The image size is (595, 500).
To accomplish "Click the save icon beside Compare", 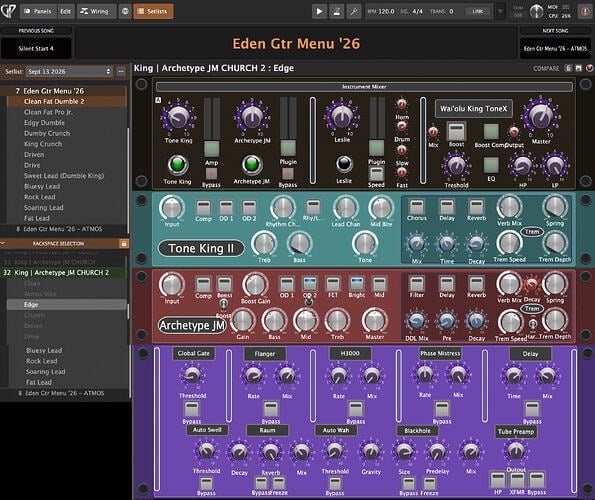I will pos(579,68).
